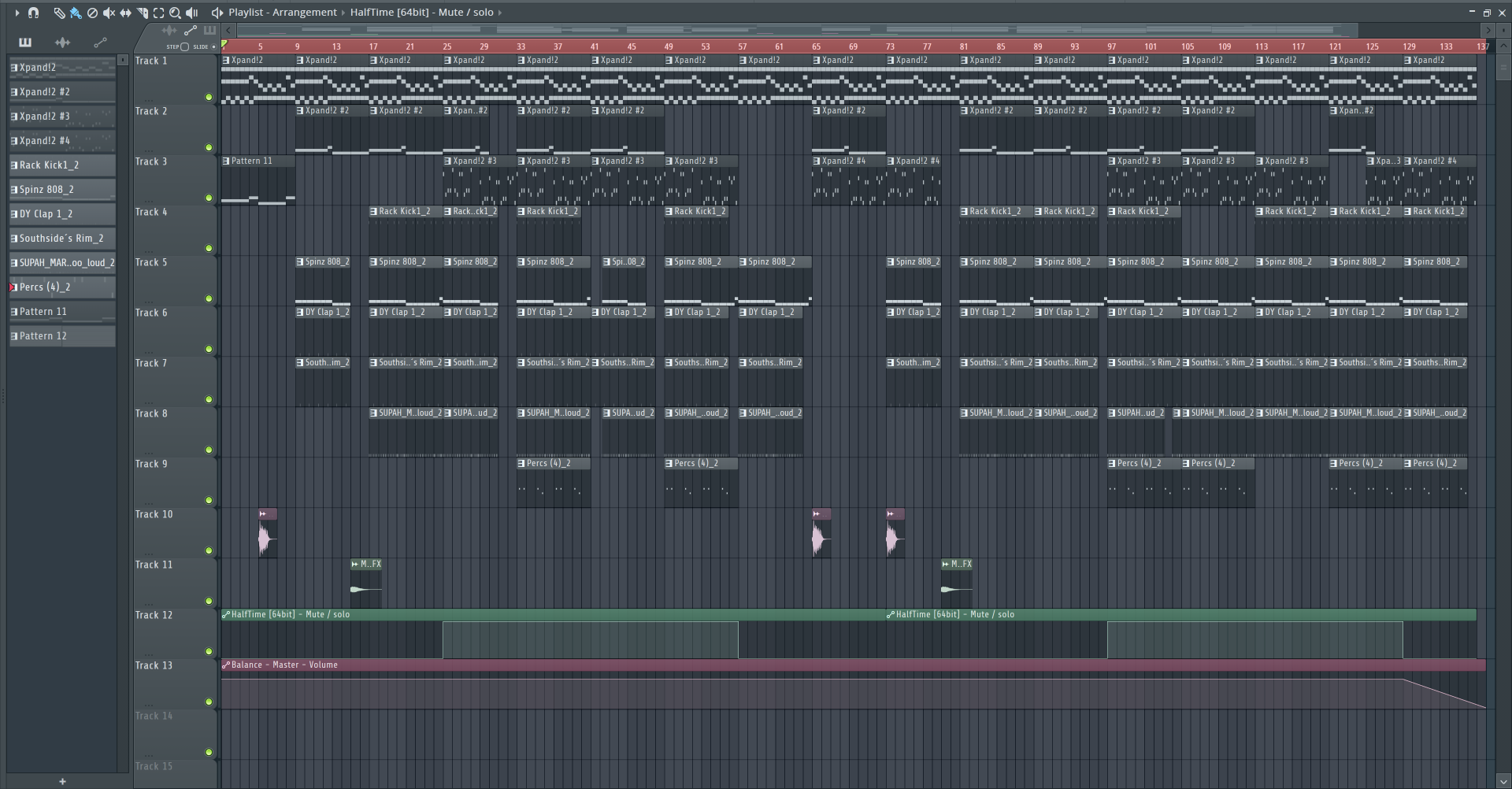Click the horizontal scrollbar thumb above the ruler
This screenshot has width=1512, height=789.
(x=797, y=31)
